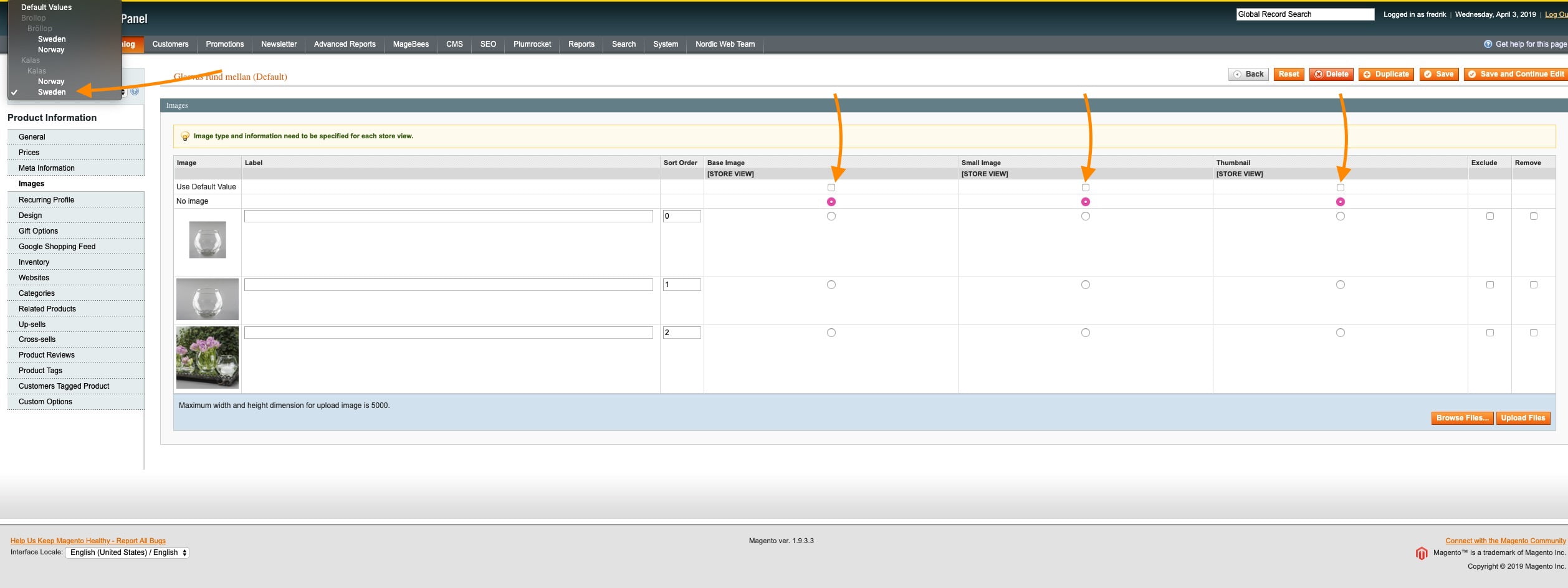Click the Global Record Search field
The height and width of the screenshot is (588, 1568).
[1304, 14]
